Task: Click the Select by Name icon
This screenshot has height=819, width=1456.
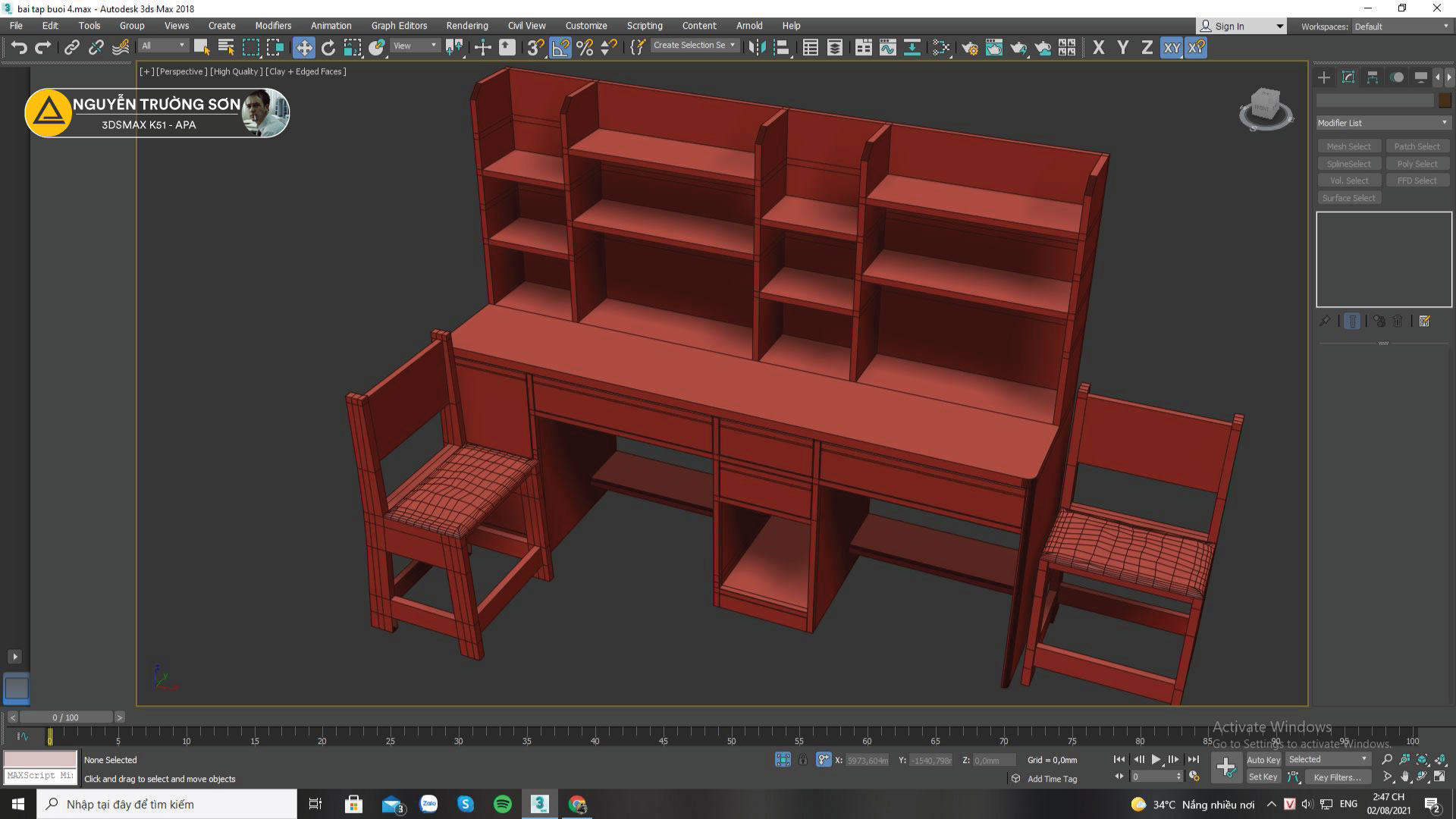Action: (225, 48)
